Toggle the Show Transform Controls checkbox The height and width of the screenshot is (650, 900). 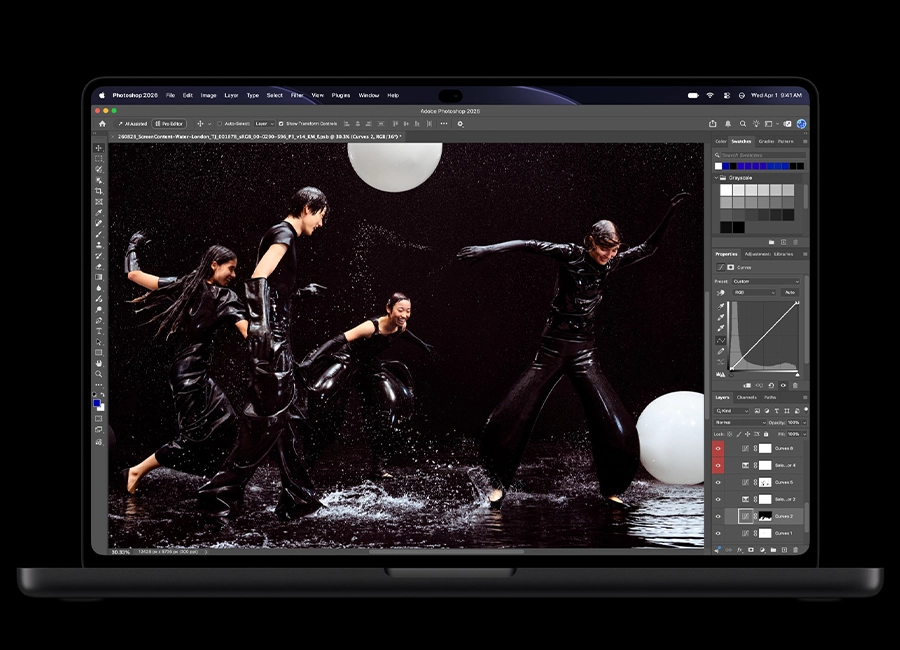[x=281, y=123]
